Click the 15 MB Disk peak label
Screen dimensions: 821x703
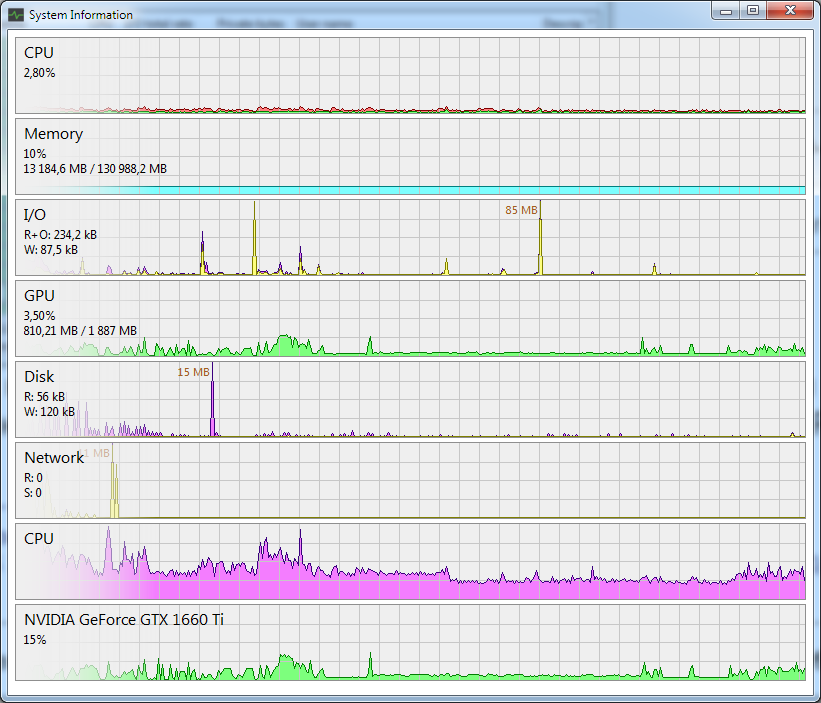click(193, 372)
